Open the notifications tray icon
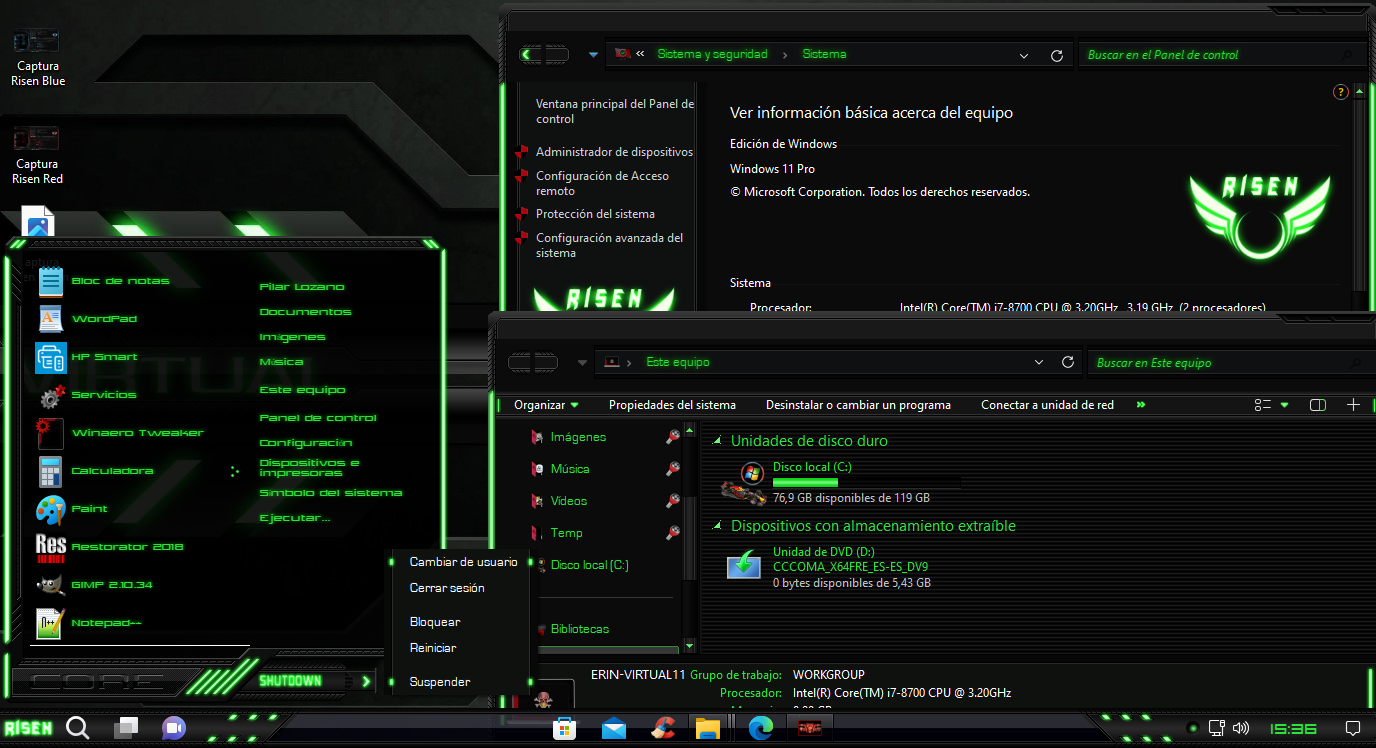 pos(1353,728)
